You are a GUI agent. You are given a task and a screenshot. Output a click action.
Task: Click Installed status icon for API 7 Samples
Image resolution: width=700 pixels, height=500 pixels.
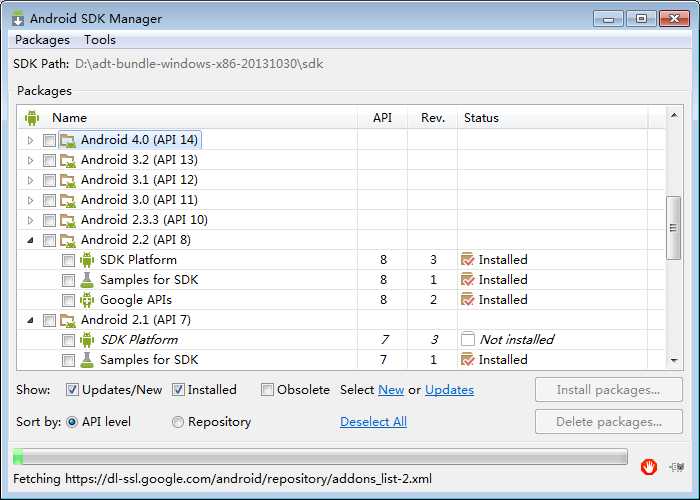click(467, 359)
